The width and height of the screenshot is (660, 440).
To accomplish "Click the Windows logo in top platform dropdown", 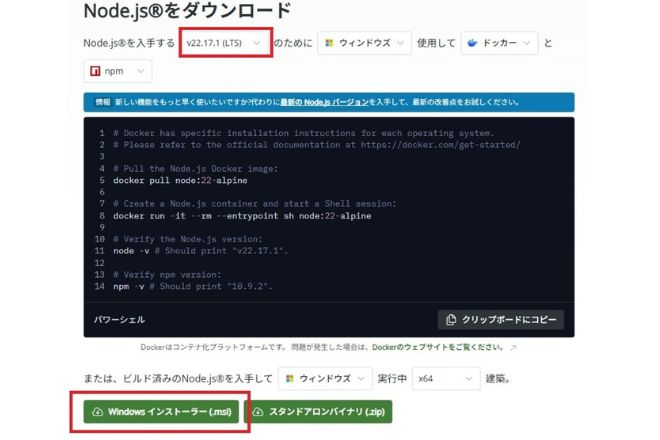I will (329, 43).
